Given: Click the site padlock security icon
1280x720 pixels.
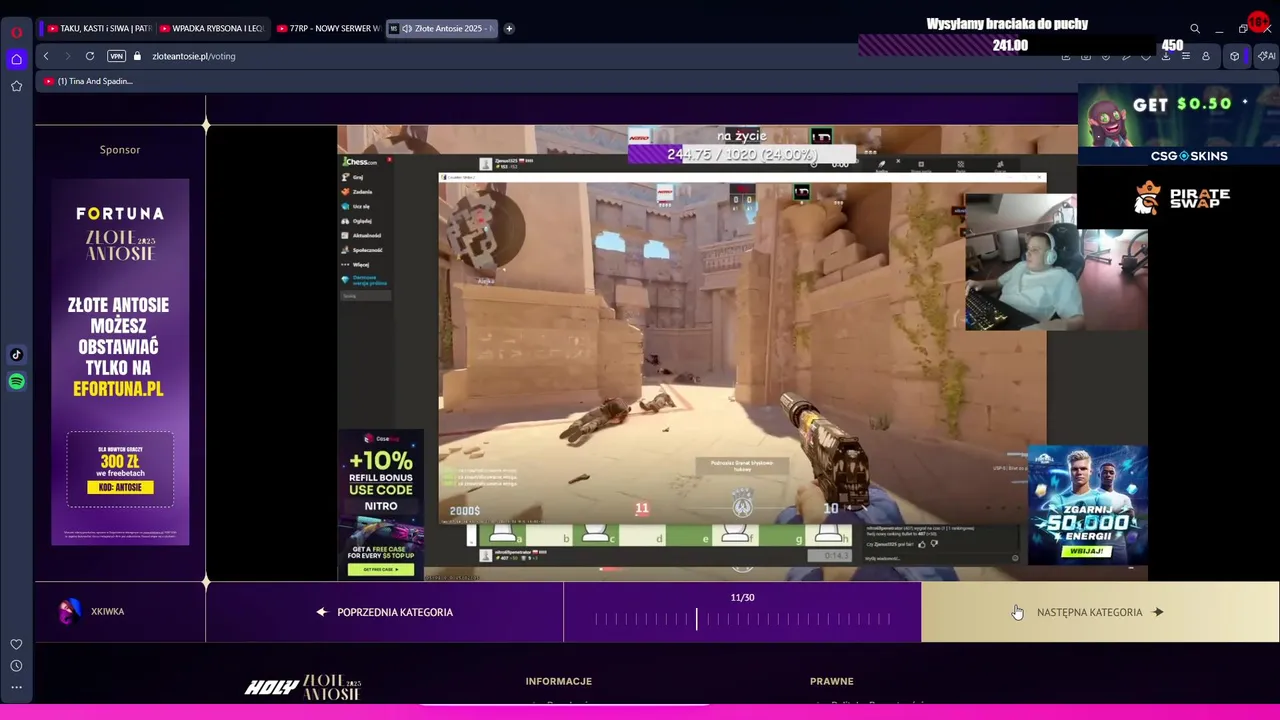Looking at the screenshot, I should (x=137, y=56).
